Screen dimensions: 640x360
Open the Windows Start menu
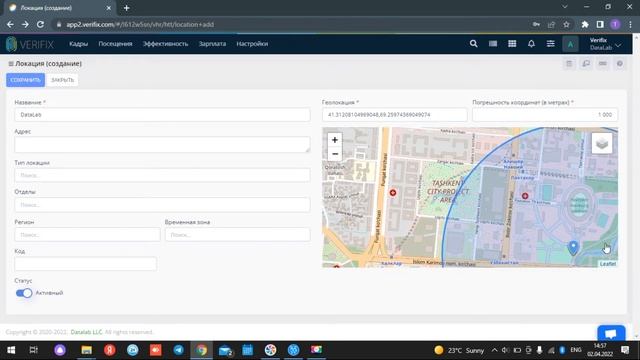click(11, 350)
